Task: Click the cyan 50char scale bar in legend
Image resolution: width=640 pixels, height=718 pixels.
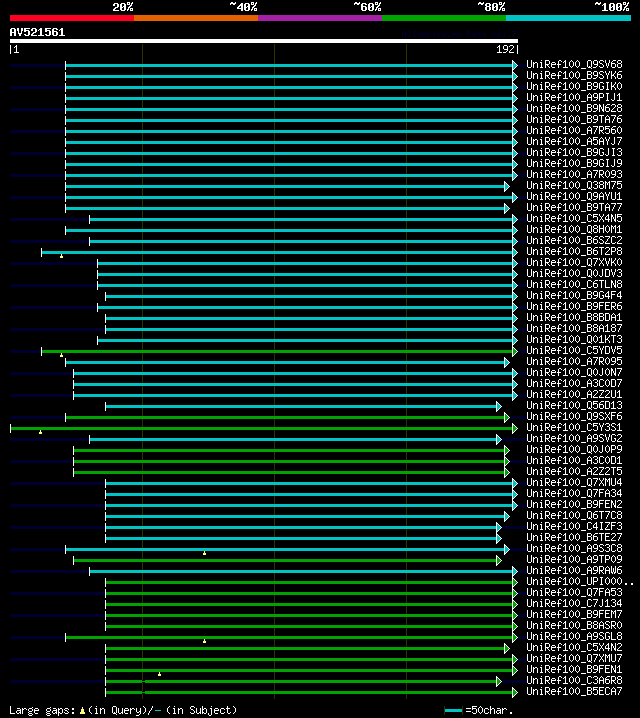Action: [453, 711]
